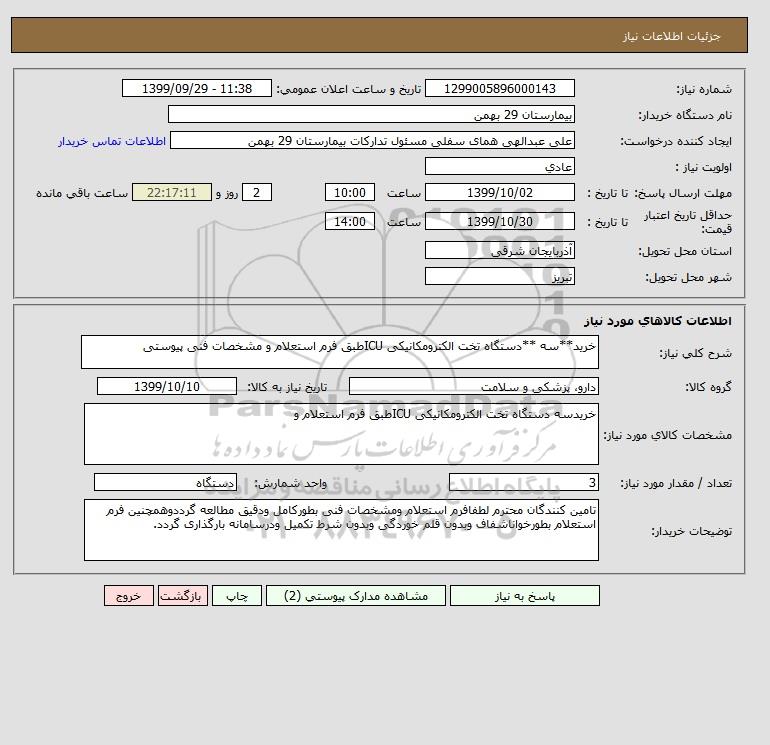Click delivery province field آذربایجان شرقی
The height and width of the screenshot is (745, 770).
[499, 250]
